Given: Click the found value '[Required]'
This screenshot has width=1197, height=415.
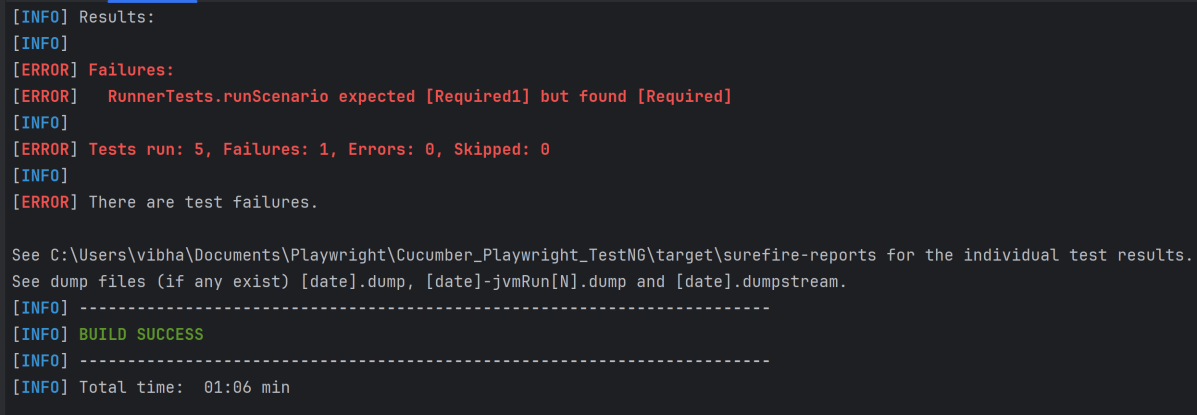Looking at the screenshot, I should [x=684, y=97].
